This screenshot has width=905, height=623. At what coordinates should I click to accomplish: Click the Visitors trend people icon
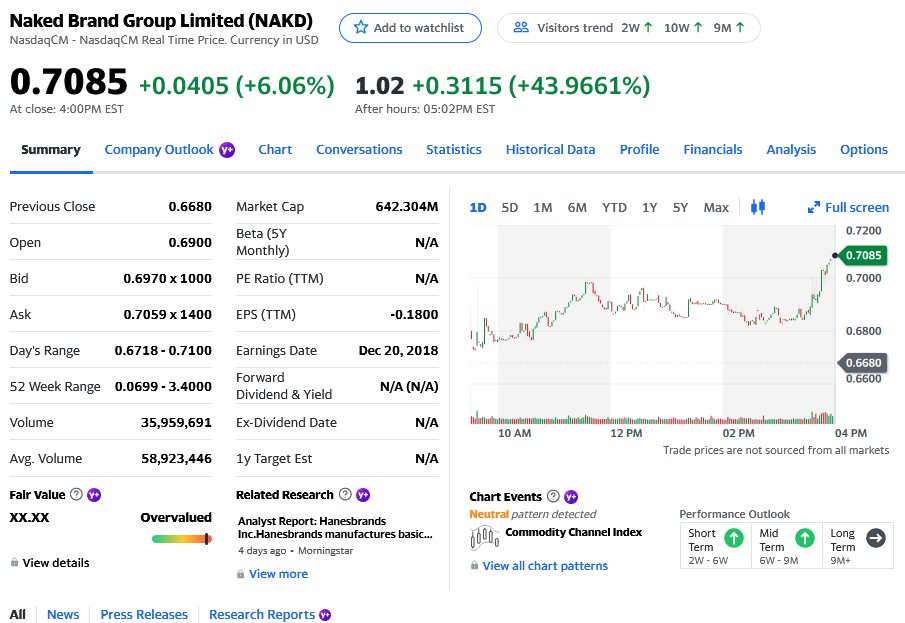click(521, 27)
